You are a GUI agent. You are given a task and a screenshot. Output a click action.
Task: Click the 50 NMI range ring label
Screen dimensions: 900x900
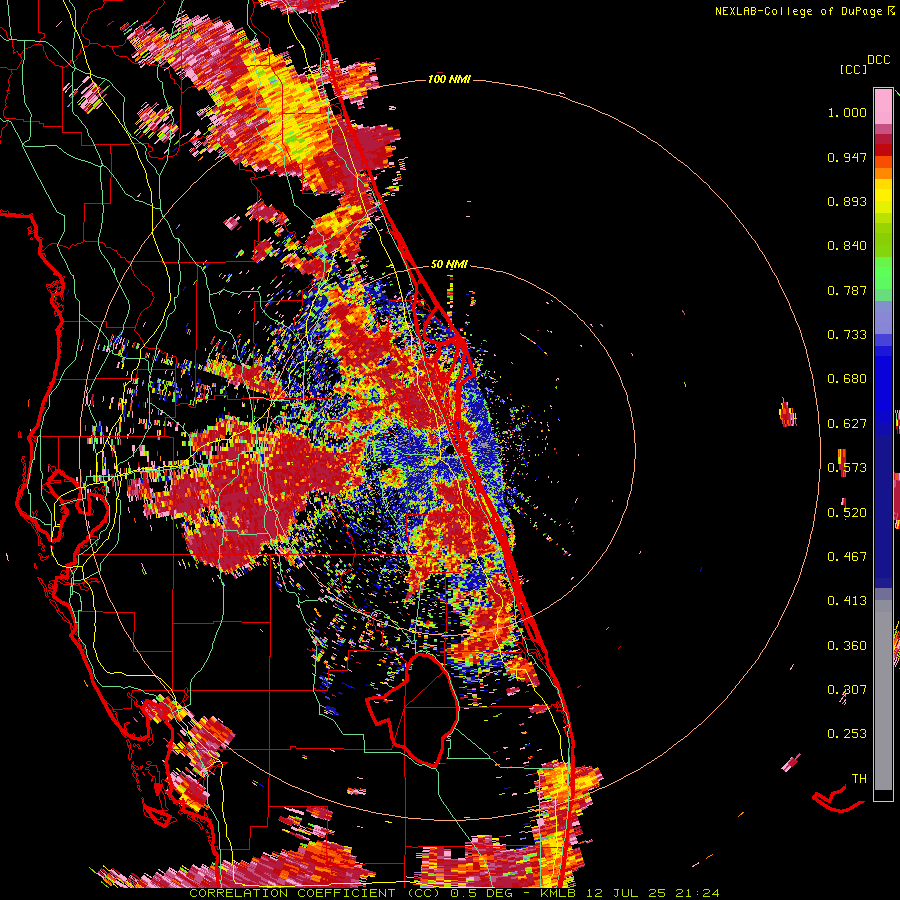click(449, 265)
